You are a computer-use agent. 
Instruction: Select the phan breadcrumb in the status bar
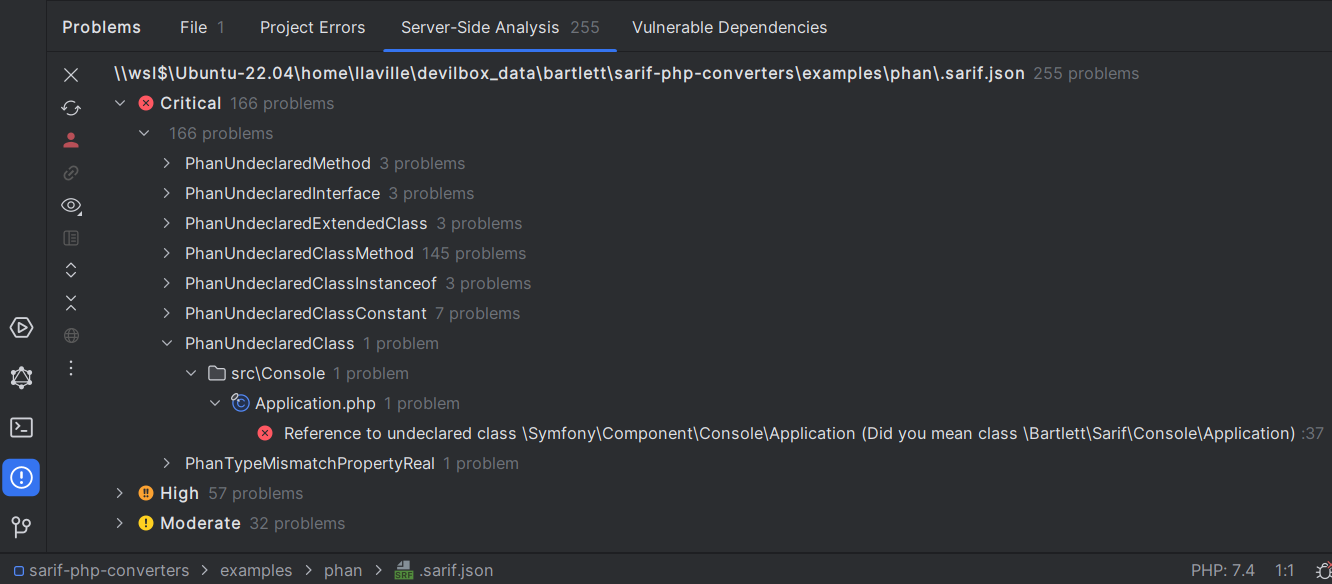343,570
